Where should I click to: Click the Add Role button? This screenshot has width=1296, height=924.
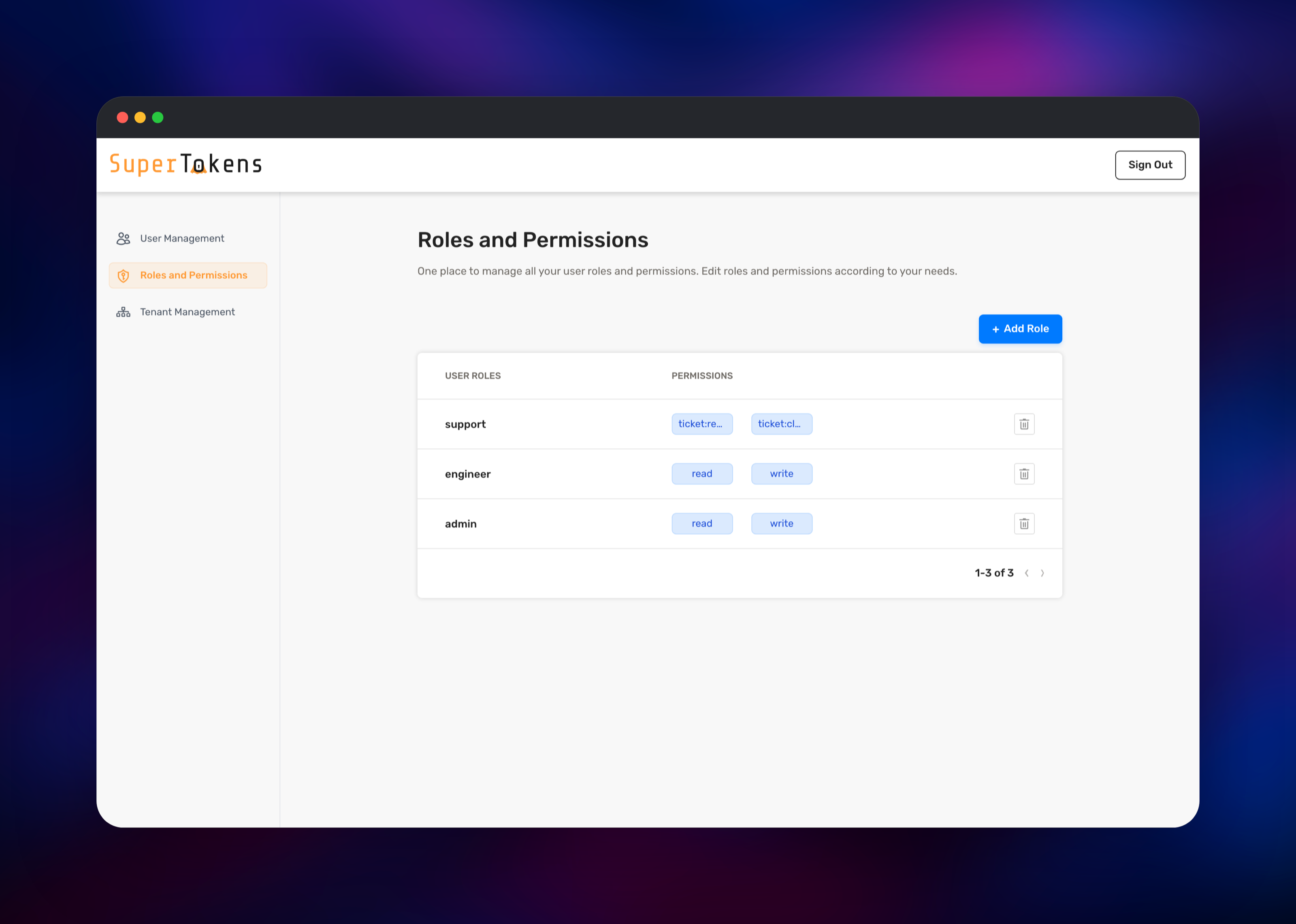(x=1020, y=329)
